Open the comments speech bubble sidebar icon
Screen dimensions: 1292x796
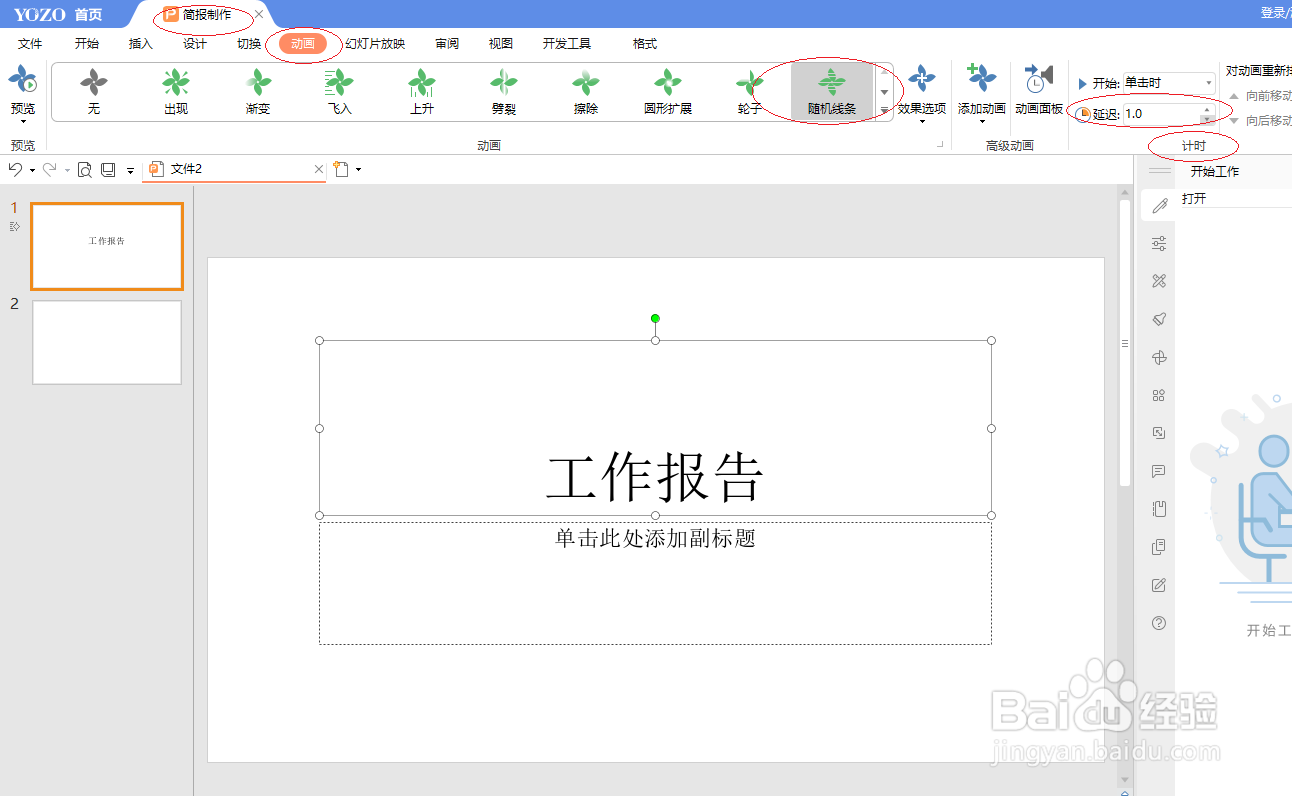pos(1159,471)
